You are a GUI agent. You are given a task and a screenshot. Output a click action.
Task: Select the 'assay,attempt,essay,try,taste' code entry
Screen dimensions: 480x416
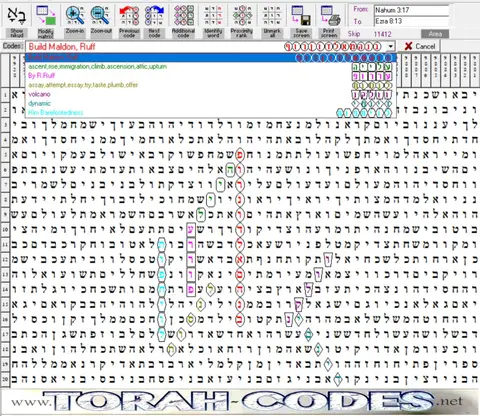click(211, 85)
